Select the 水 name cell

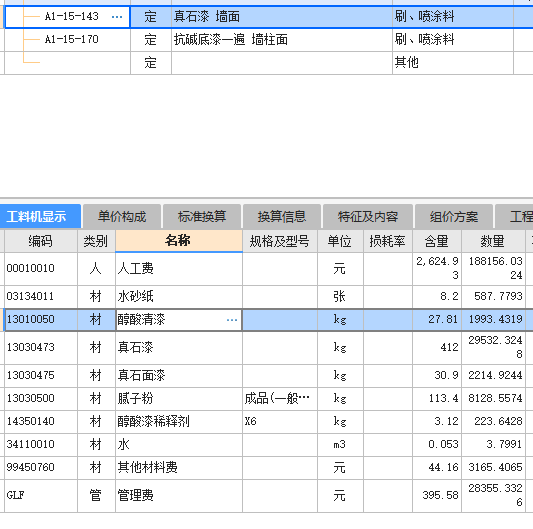(x=179, y=444)
